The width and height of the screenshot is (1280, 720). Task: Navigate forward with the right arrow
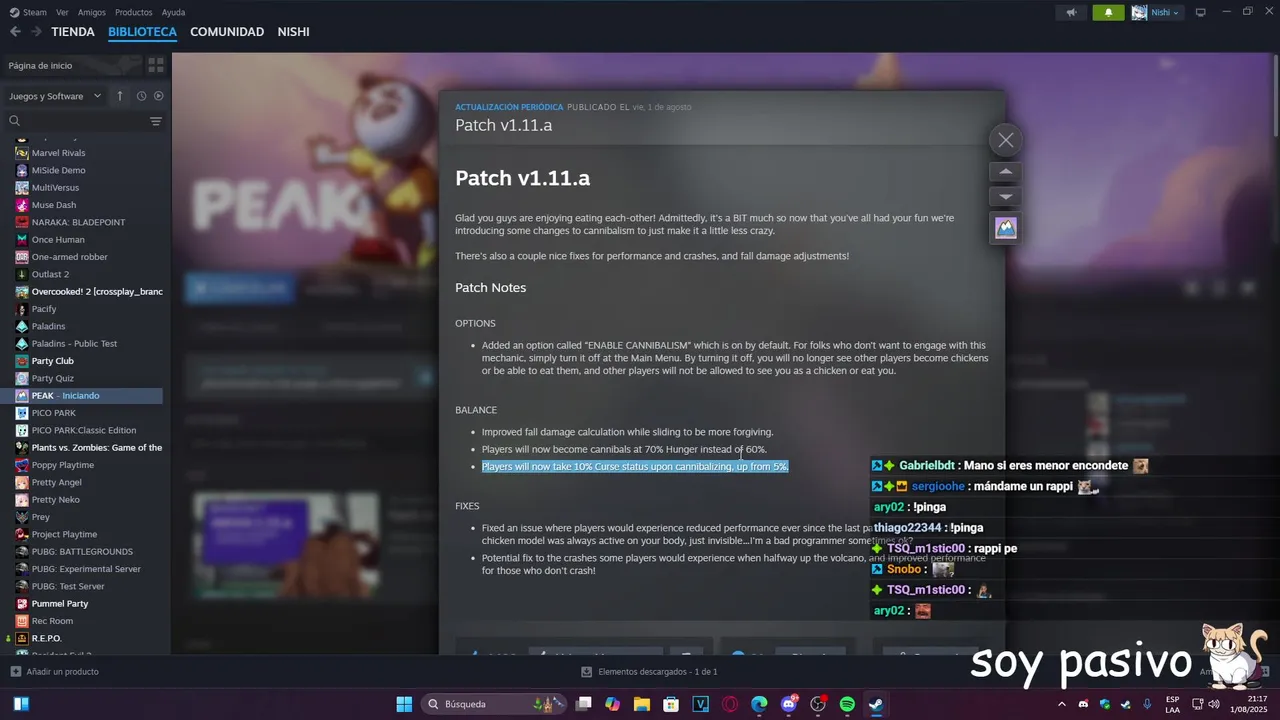tap(36, 32)
